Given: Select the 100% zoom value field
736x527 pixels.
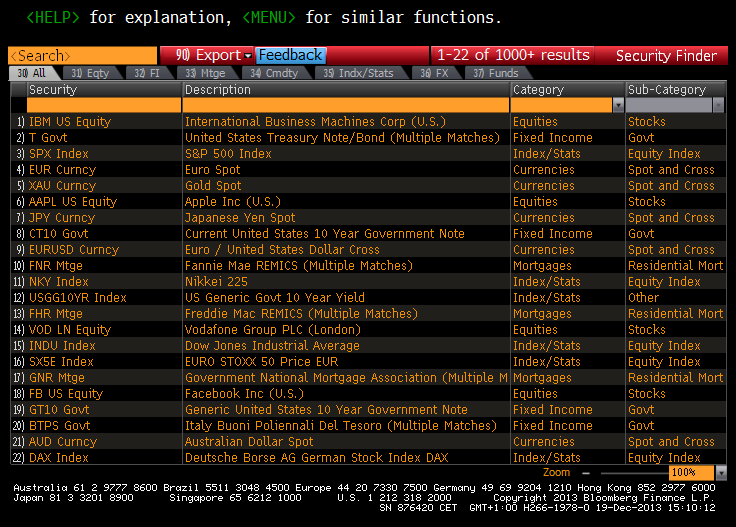Looking at the screenshot, I should [x=691, y=473].
